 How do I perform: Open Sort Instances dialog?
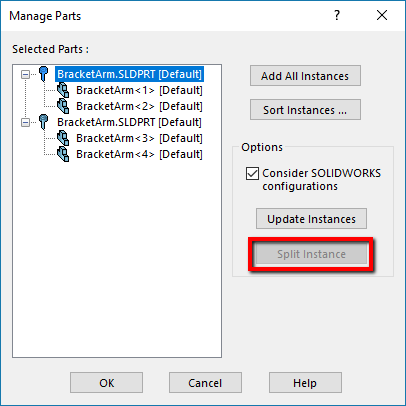coord(305,110)
